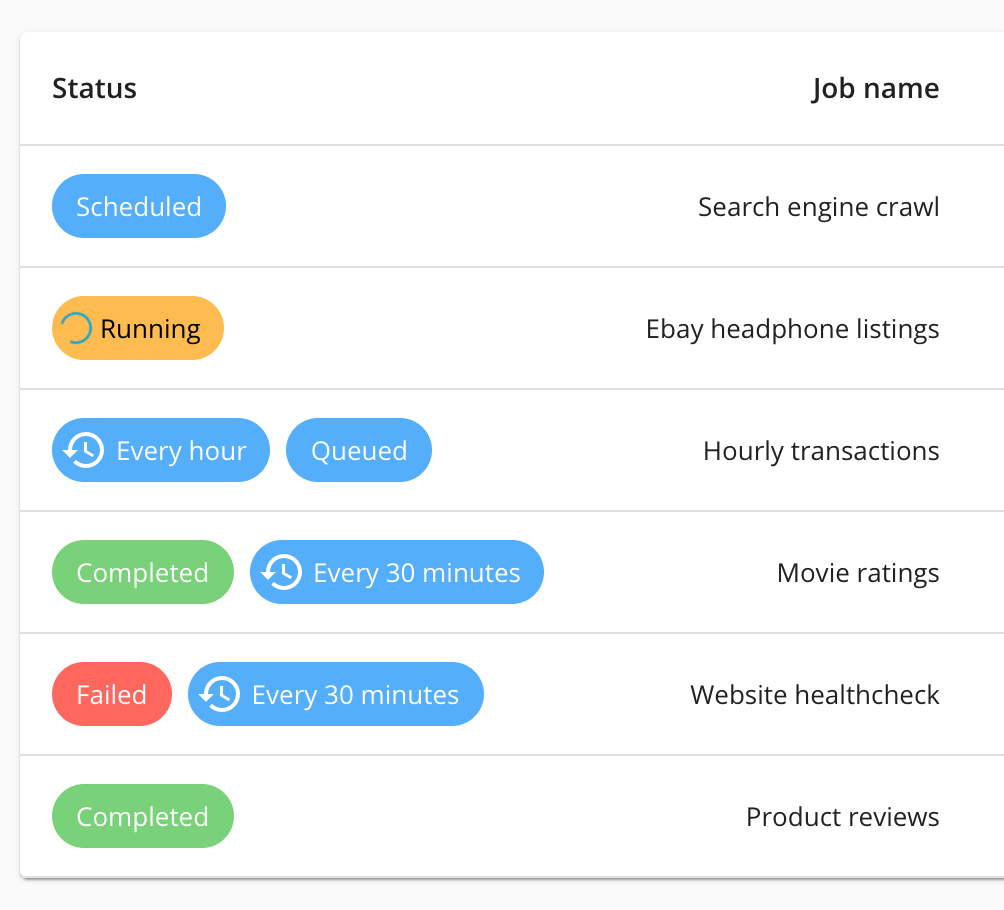
Task: Open the Search engine crawl job
Action: coord(818,207)
